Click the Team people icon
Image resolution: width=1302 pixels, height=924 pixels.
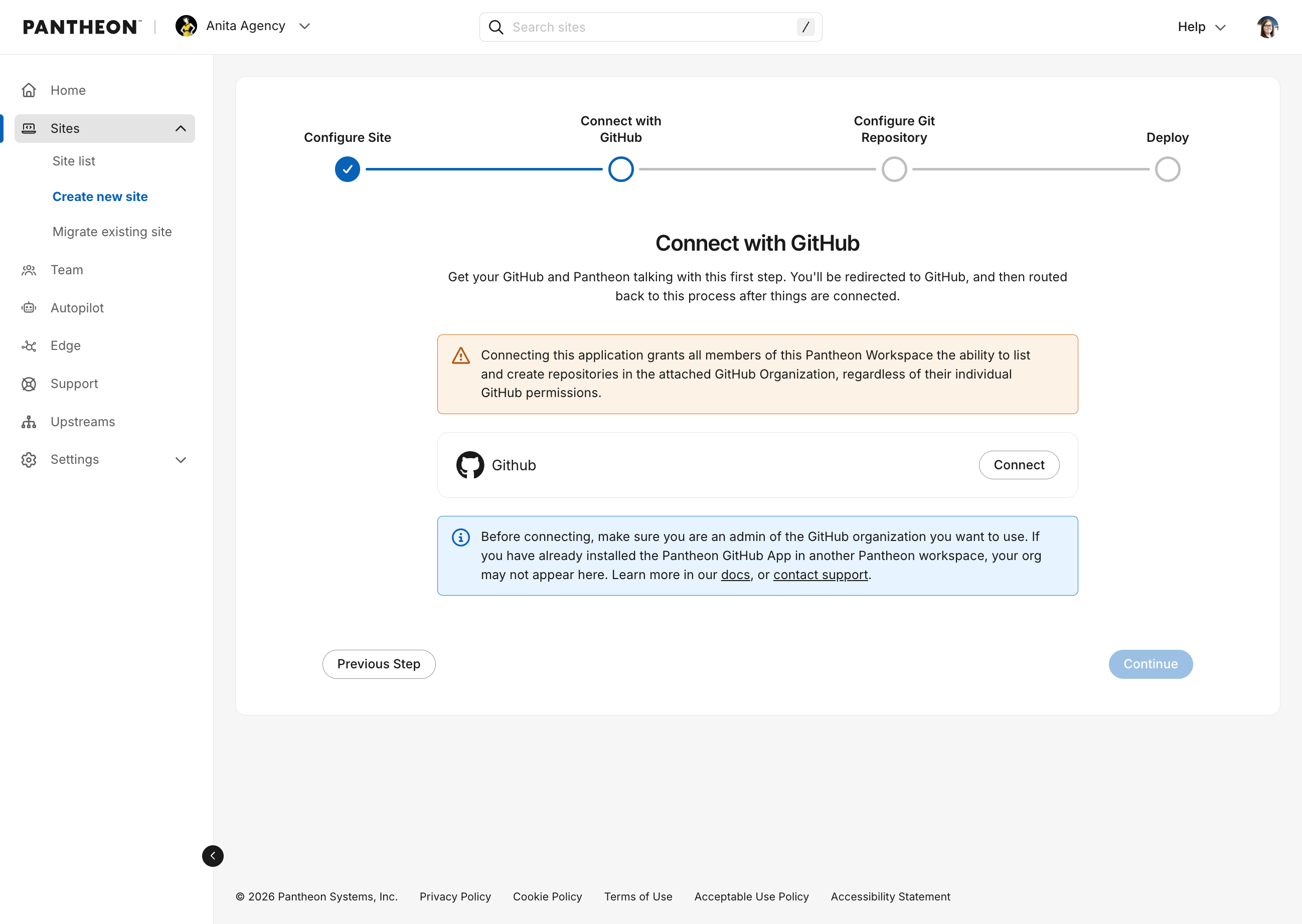29,270
